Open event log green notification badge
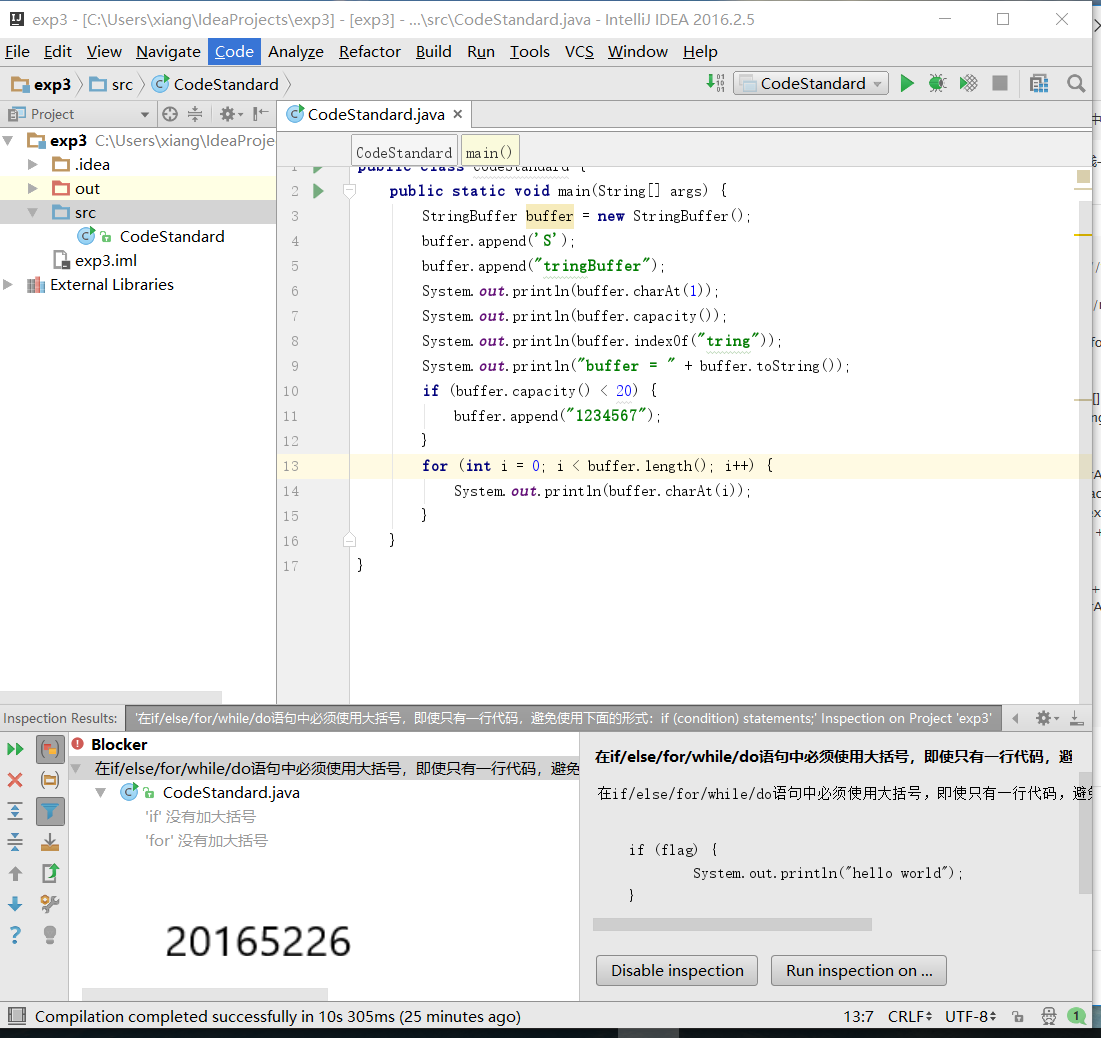 coord(1076,1016)
